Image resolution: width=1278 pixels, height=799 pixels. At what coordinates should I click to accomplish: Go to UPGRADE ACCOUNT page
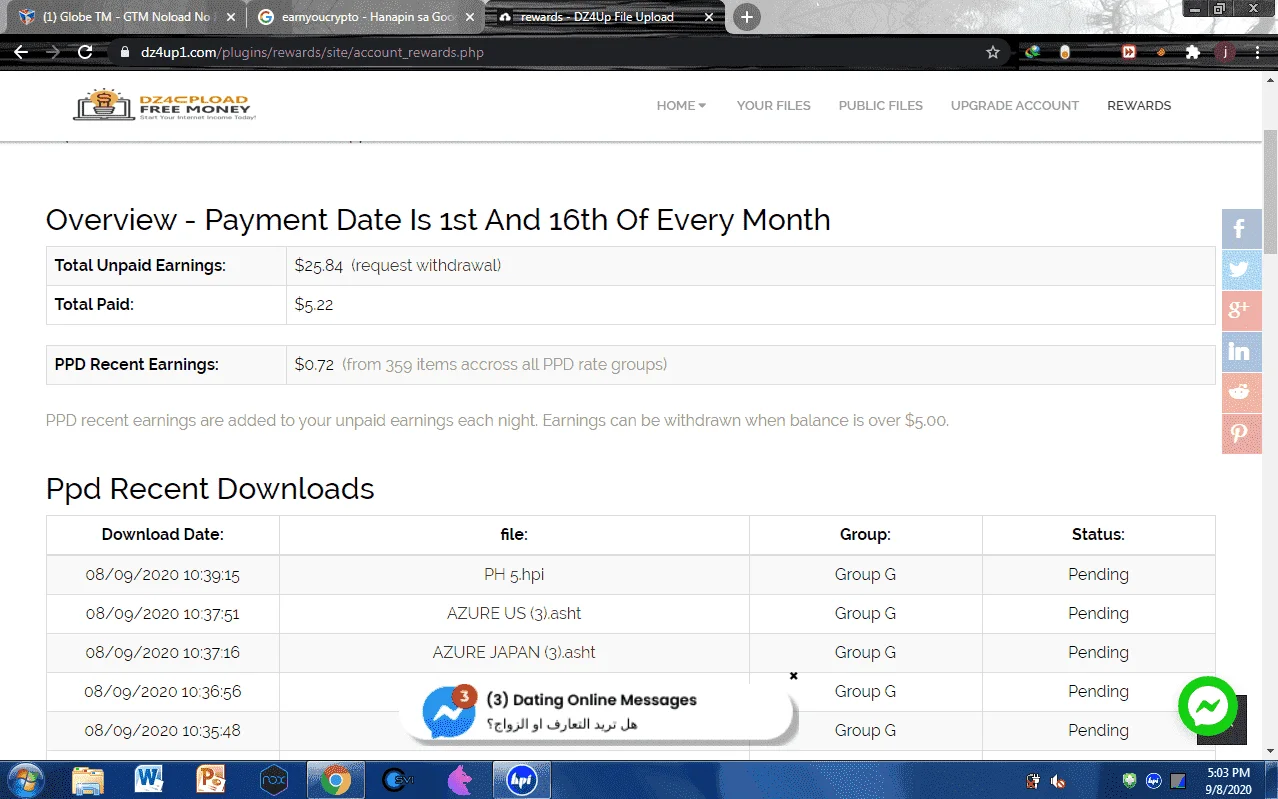(x=1015, y=105)
